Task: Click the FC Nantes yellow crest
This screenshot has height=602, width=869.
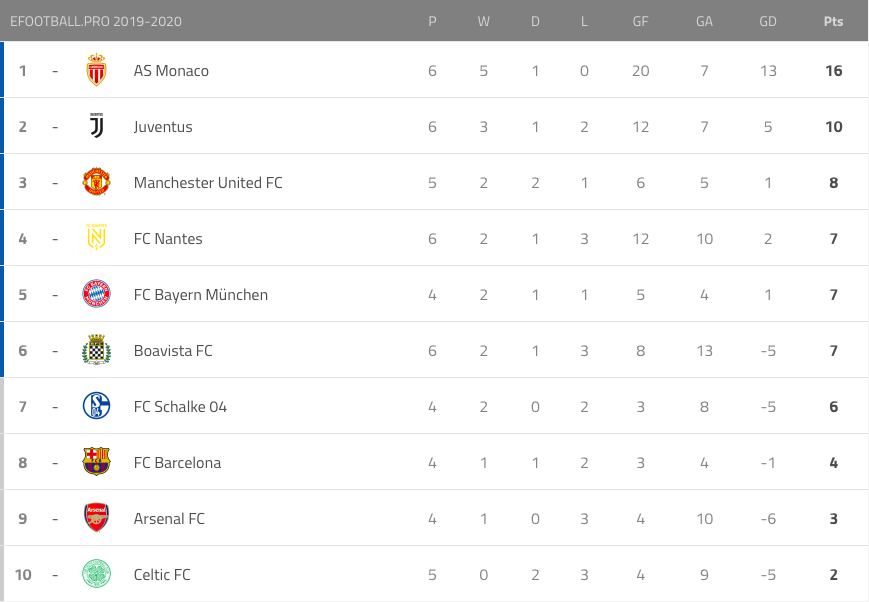Action: click(x=96, y=238)
